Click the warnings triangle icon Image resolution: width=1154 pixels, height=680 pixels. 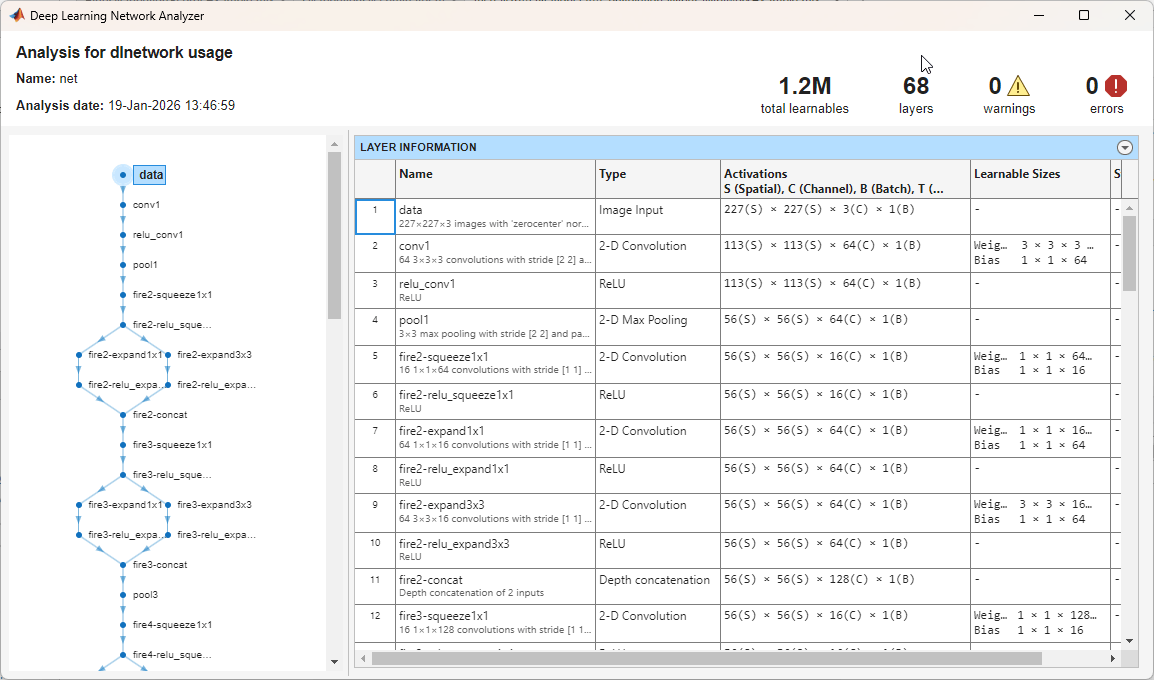tap(1018, 87)
